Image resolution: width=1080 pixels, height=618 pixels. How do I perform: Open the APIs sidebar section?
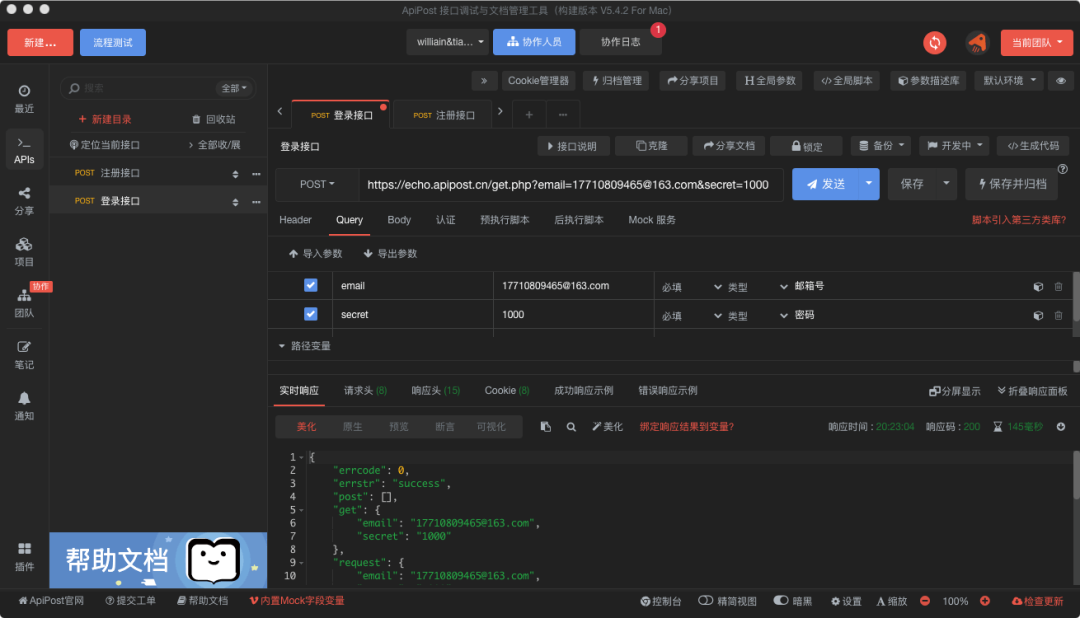point(24,150)
